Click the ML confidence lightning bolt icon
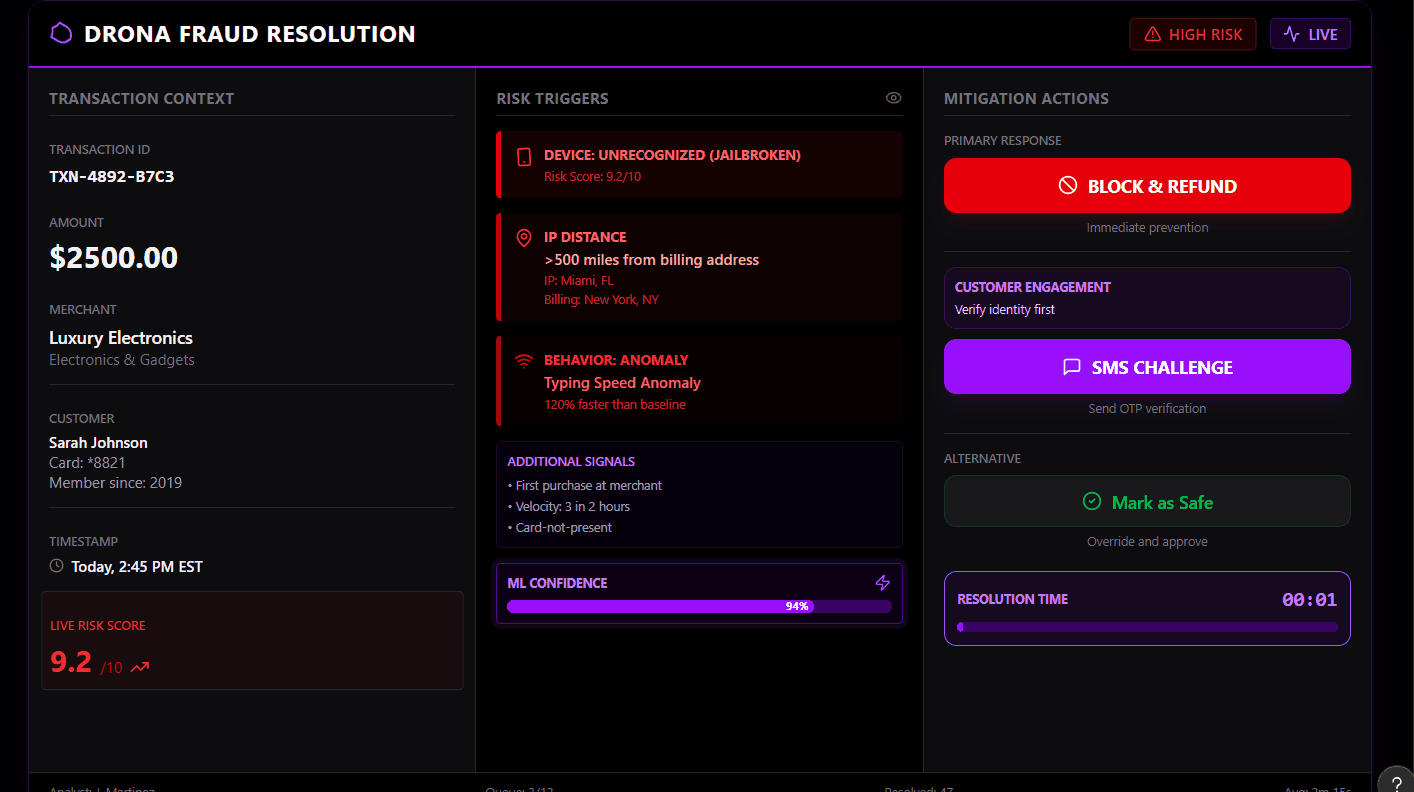 point(882,582)
